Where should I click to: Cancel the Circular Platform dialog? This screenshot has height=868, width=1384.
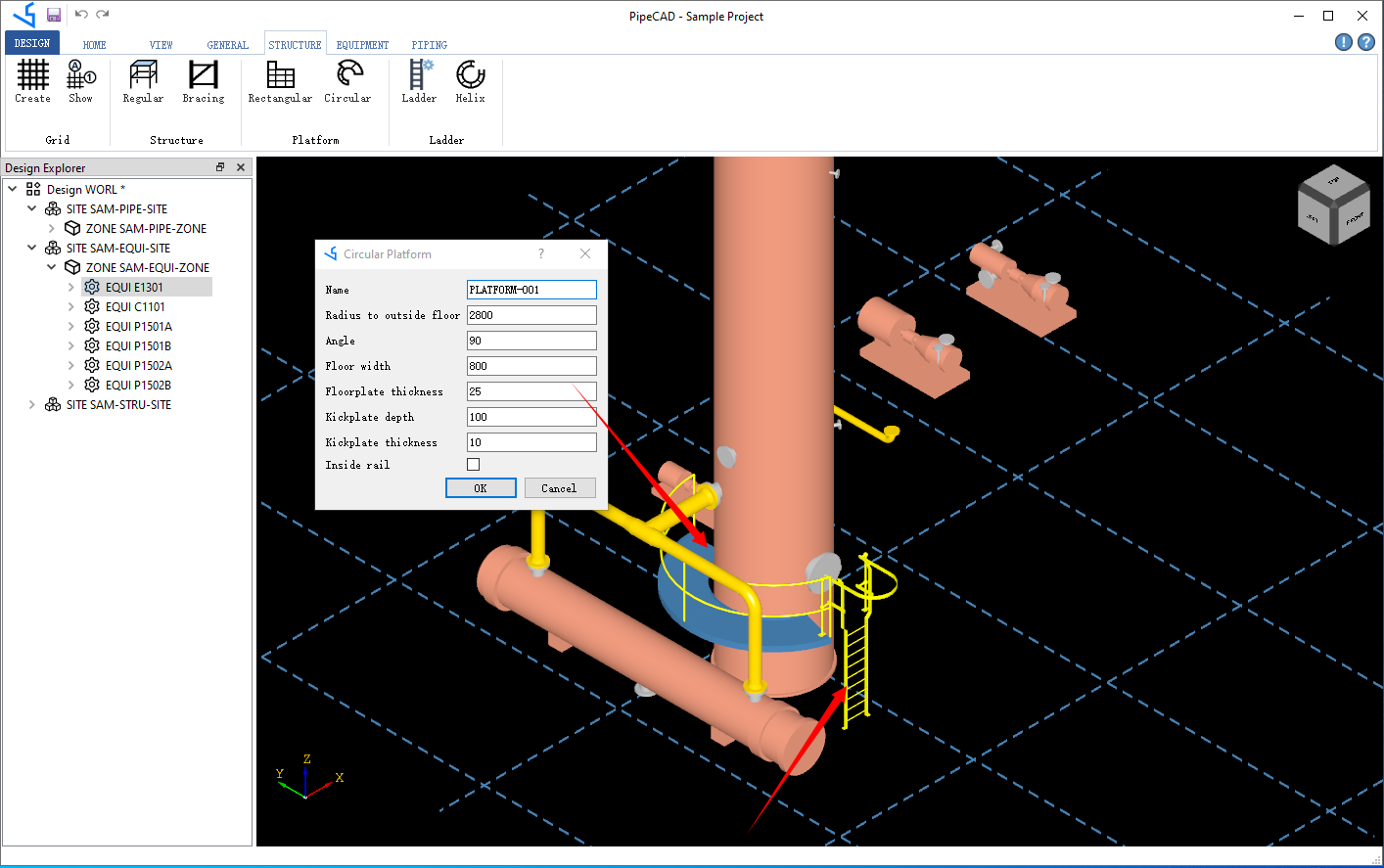coord(559,488)
